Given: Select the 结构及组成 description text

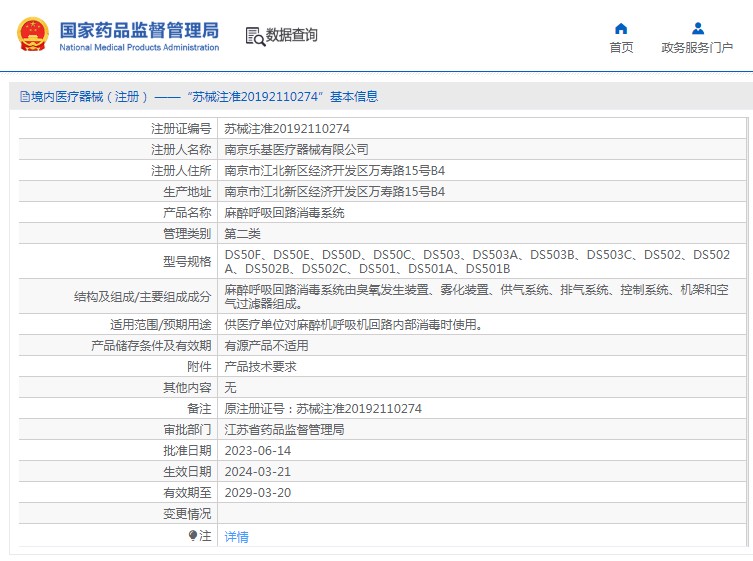Looking at the screenshot, I should coord(476,296).
